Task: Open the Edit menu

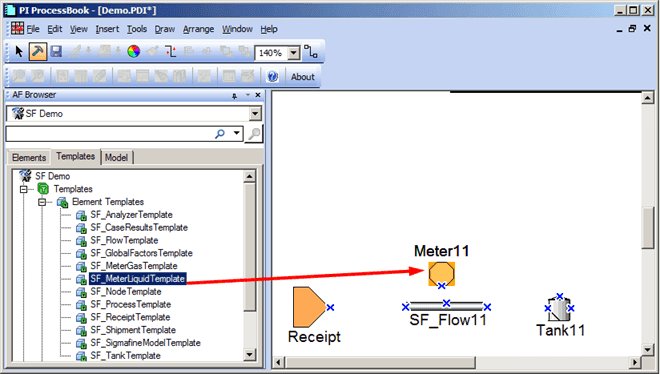Action: click(55, 29)
